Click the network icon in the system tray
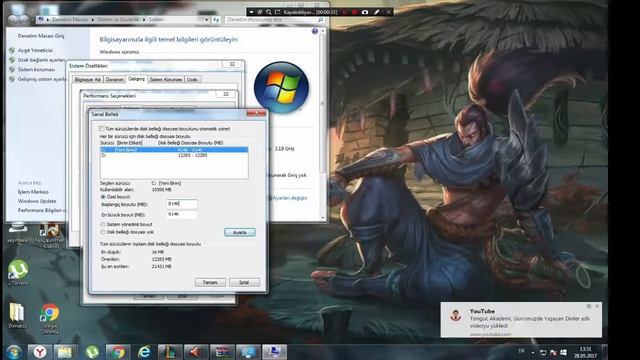The image size is (640, 360). tap(543, 352)
